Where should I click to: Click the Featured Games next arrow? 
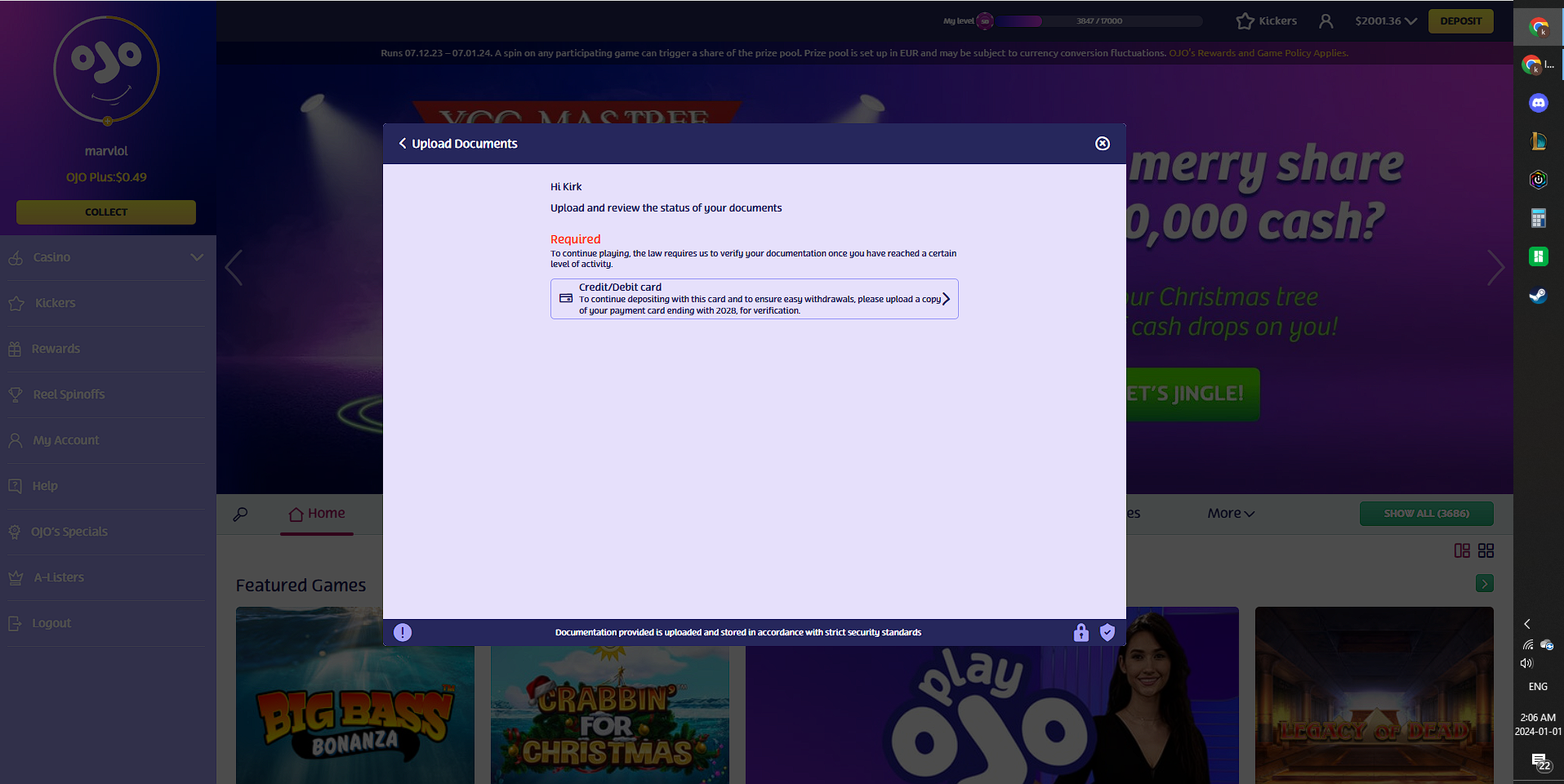(x=1485, y=583)
